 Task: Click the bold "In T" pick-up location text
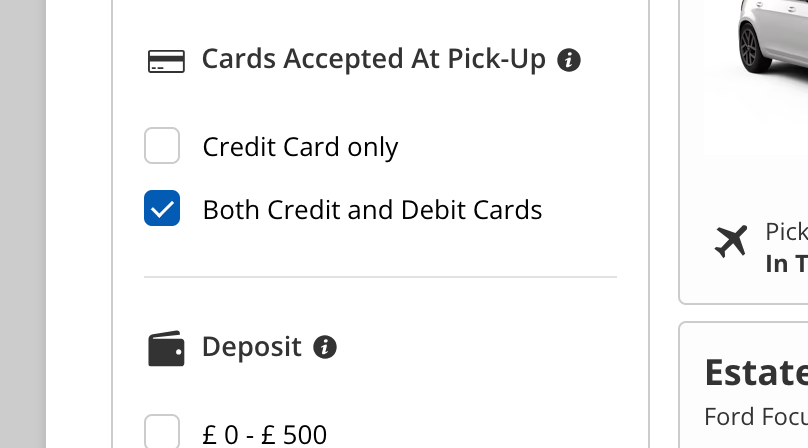click(786, 263)
